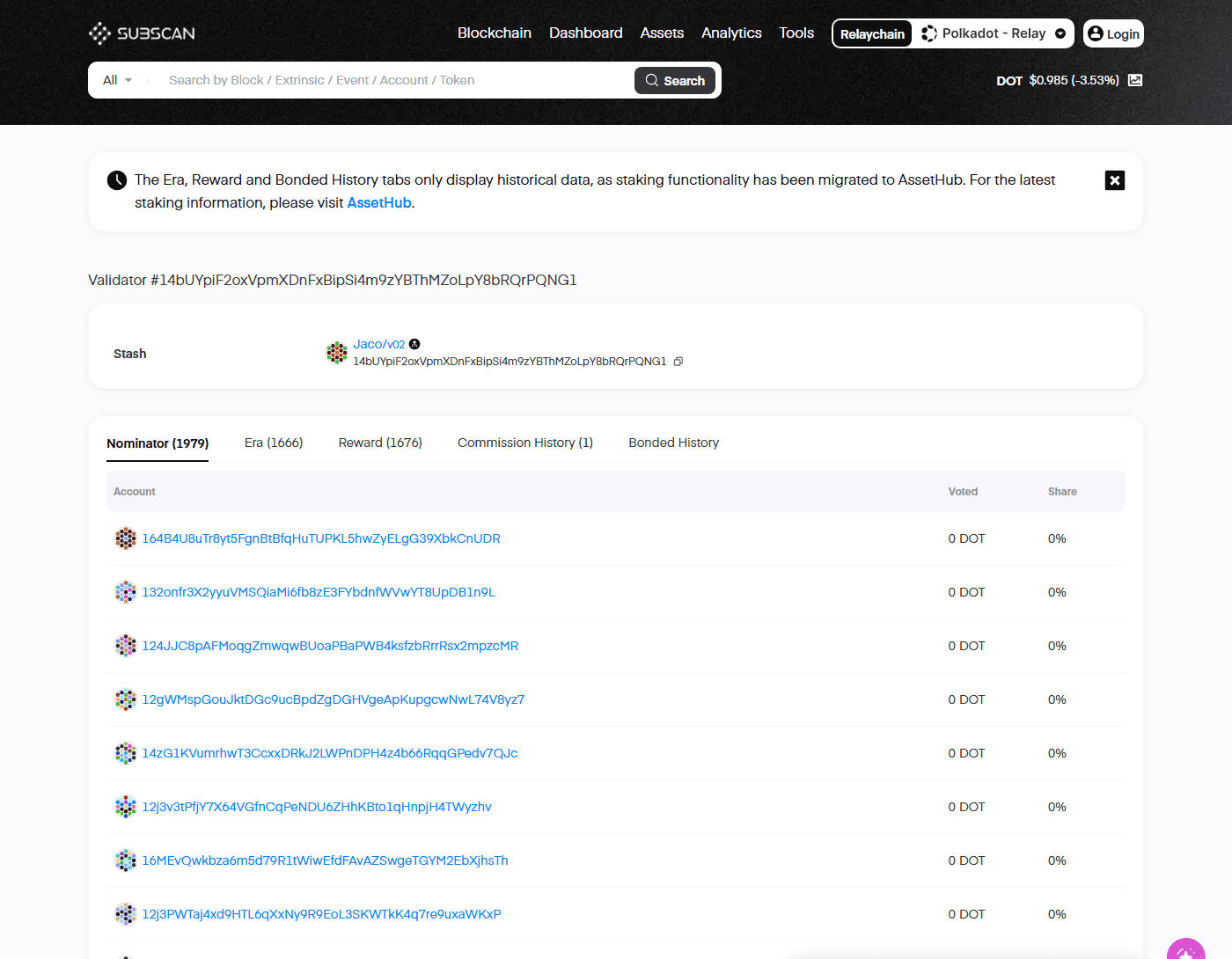Open the Analytics menu

pyautogui.click(x=731, y=33)
